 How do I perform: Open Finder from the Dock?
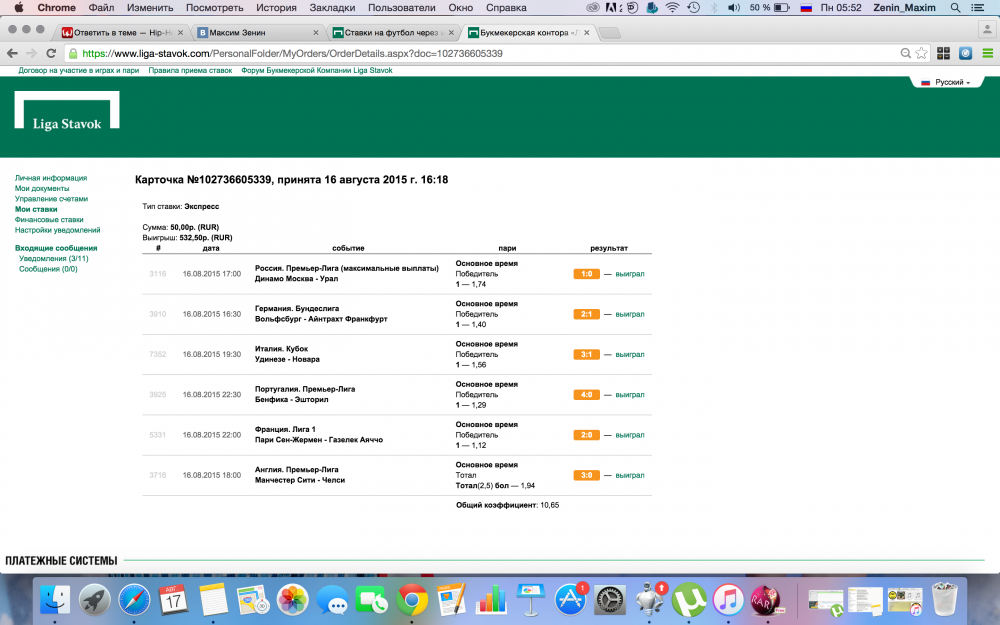55,600
